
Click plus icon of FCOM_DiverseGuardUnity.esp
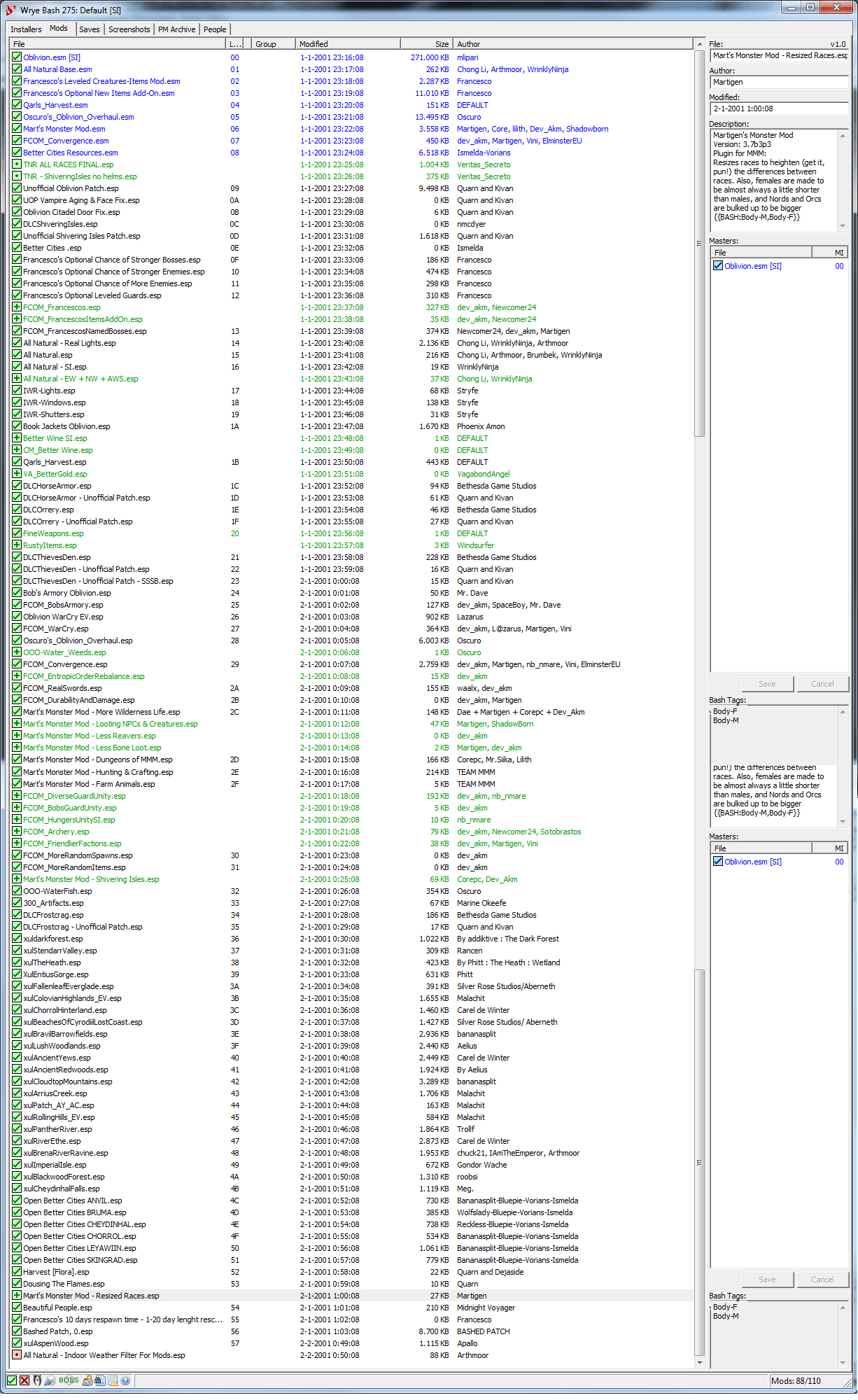tap(17, 796)
